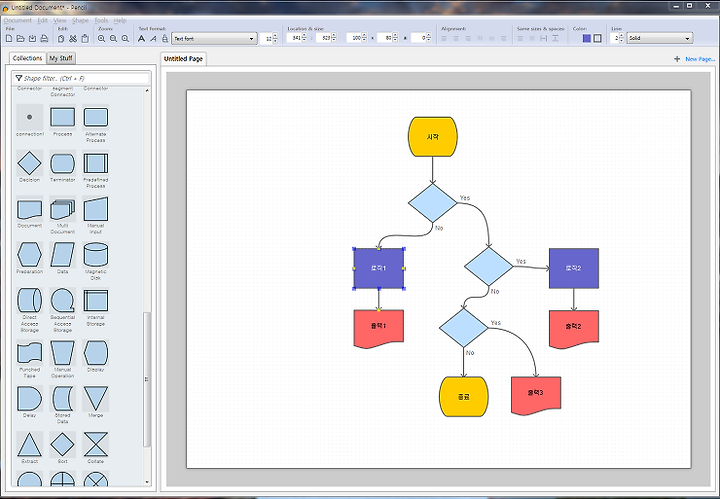Select the Terminator shape
The width and height of the screenshot is (720, 499).
(62, 163)
